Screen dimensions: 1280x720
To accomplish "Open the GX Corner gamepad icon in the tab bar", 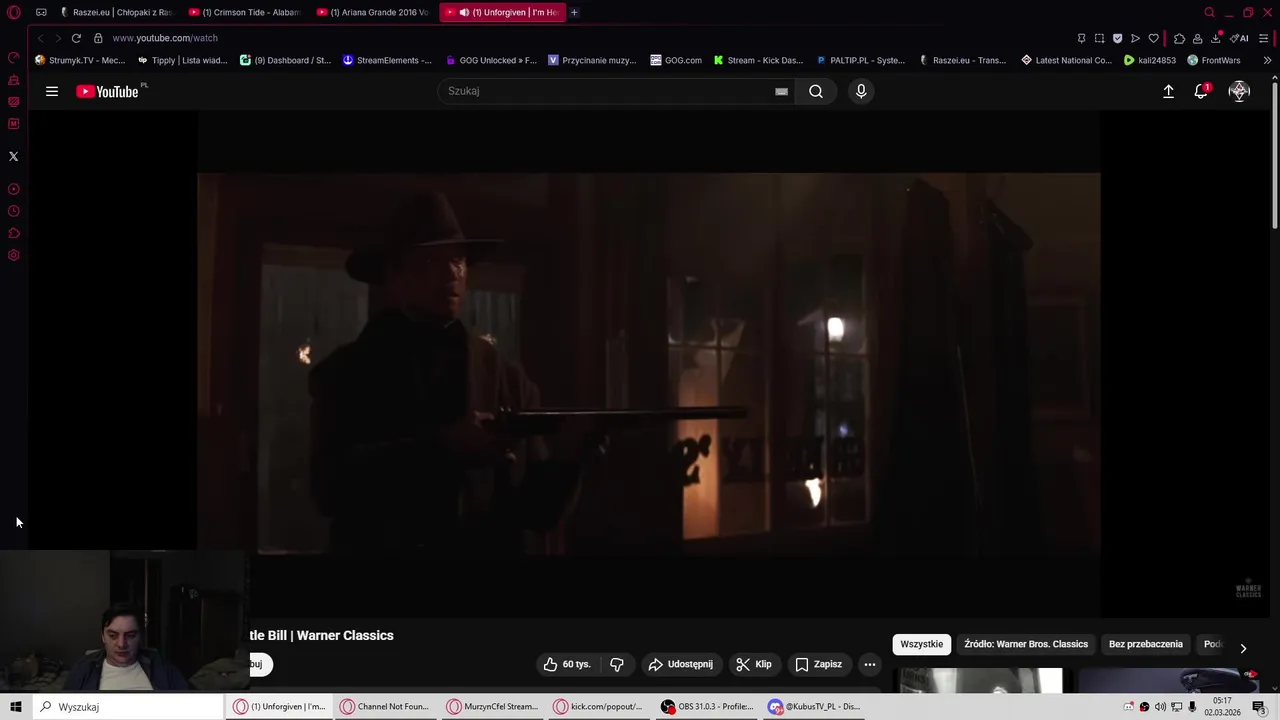I will point(41,12).
